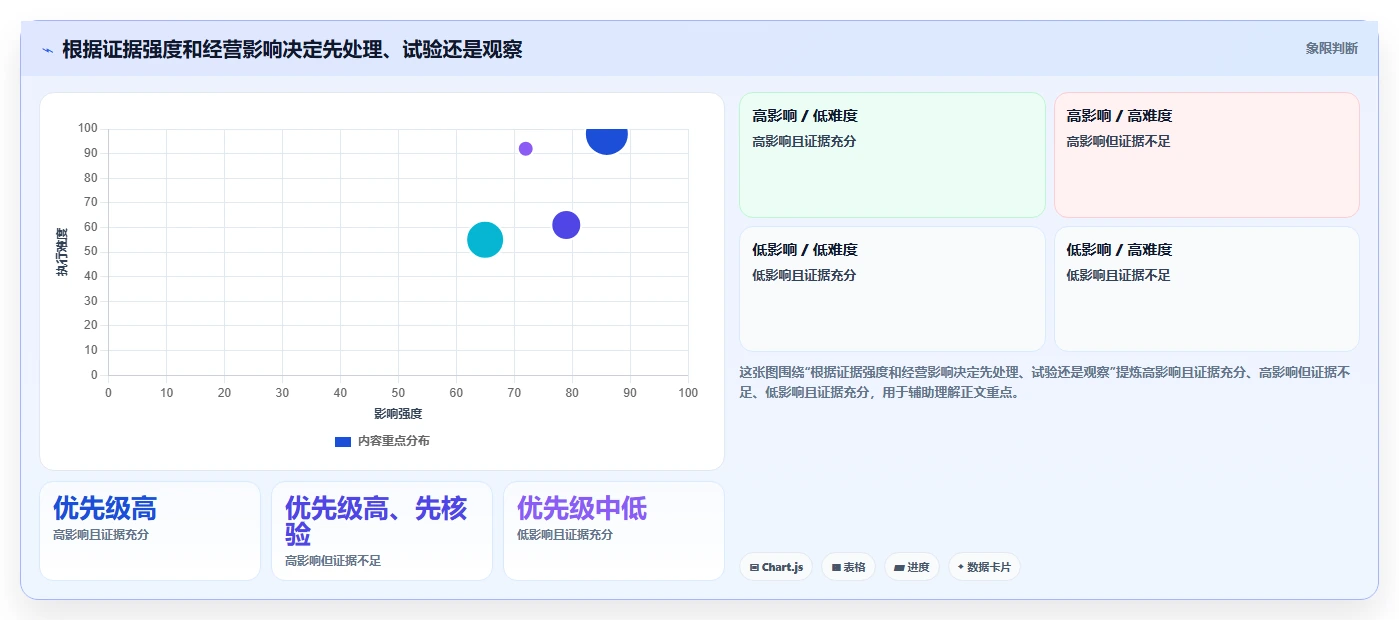Click the 进度 tag chip
Image resolution: width=1399 pixels, height=620 pixels.
[912, 567]
